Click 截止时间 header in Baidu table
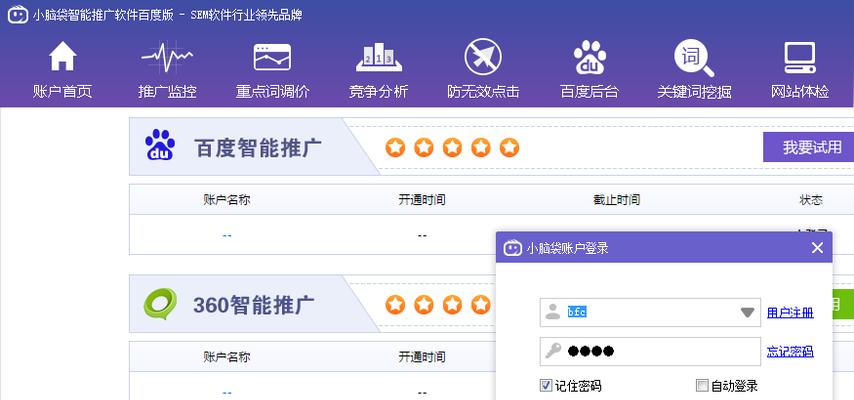 [617, 200]
